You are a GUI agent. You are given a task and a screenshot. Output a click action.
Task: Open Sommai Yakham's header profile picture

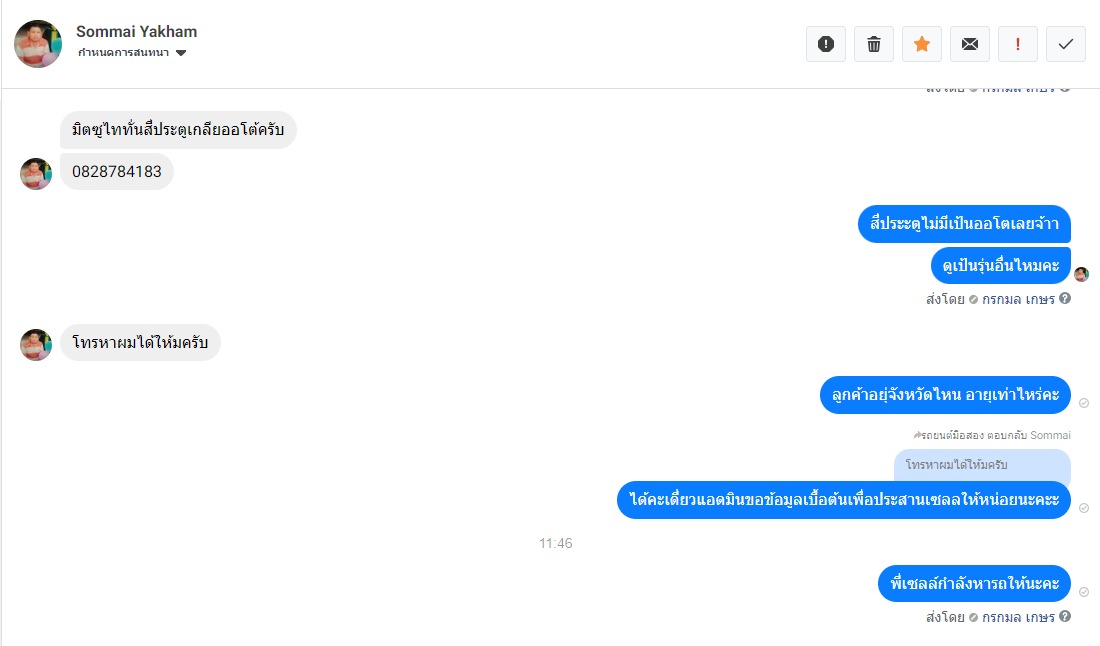(38, 43)
